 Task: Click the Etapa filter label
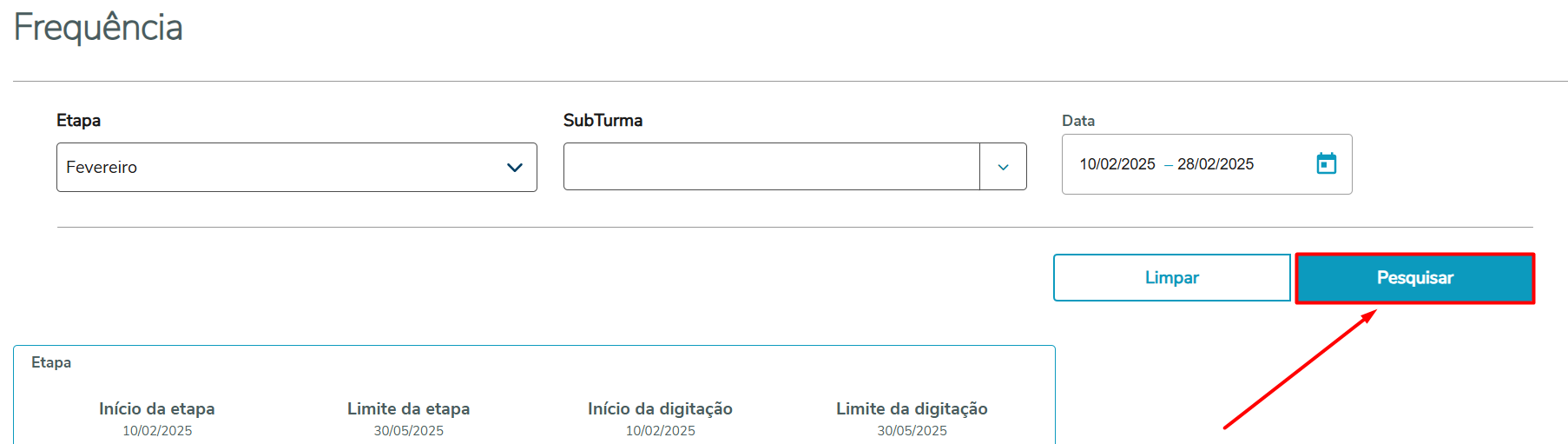pyautogui.click(x=78, y=121)
